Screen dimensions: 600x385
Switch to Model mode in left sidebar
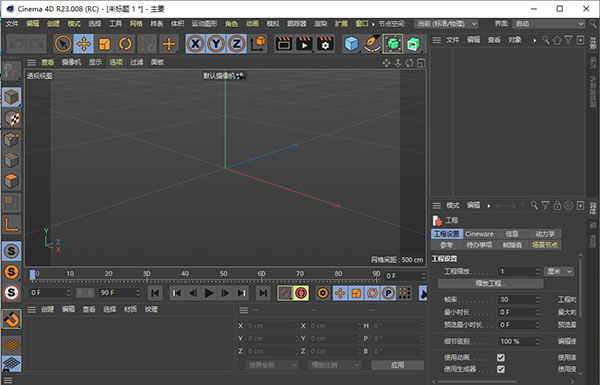(11, 97)
